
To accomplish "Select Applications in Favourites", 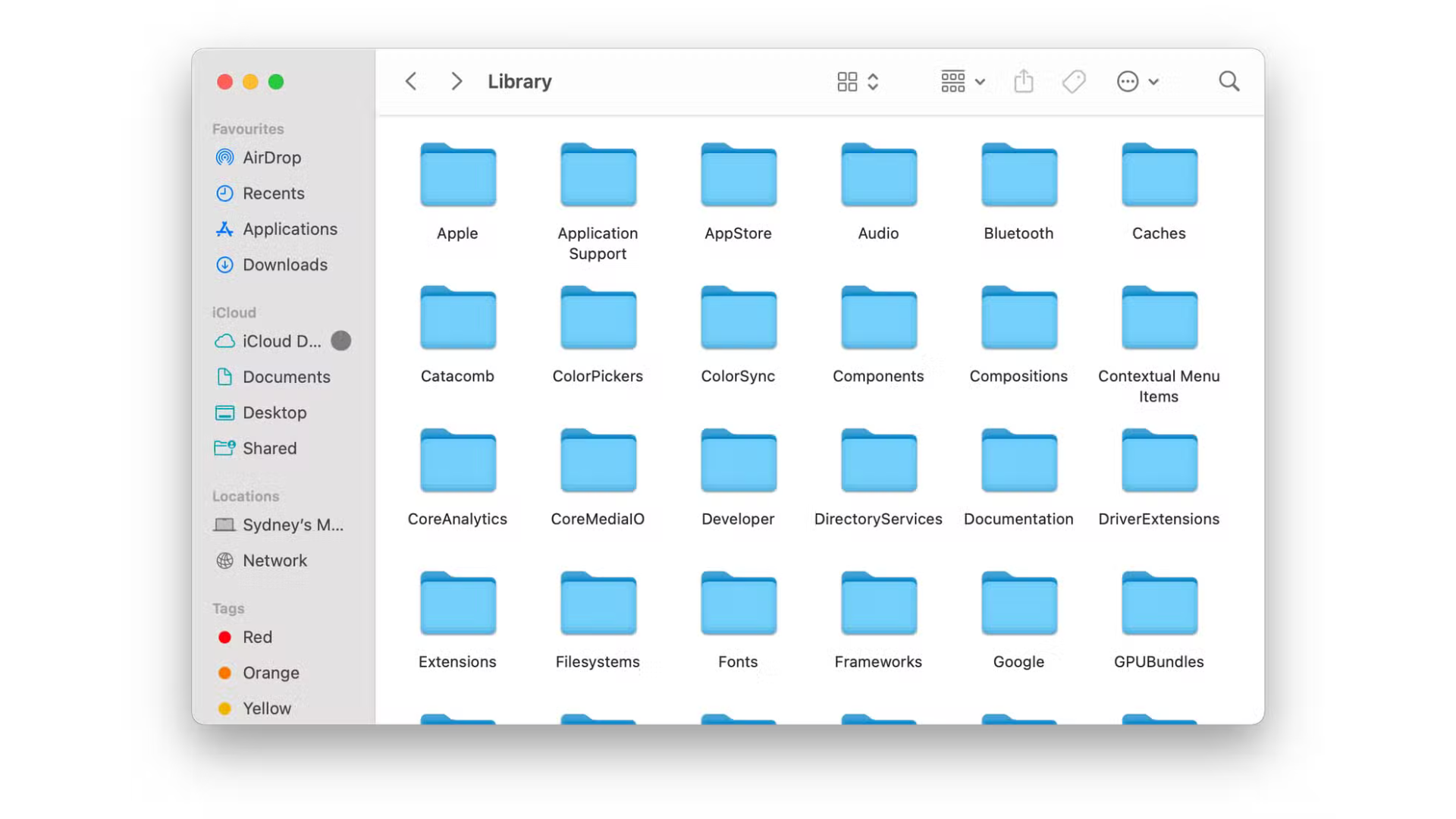I will click(x=289, y=229).
